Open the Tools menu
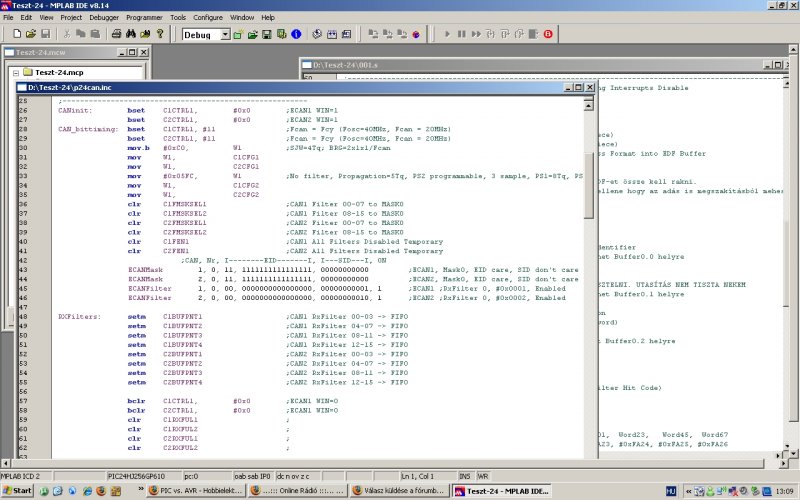 point(178,17)
